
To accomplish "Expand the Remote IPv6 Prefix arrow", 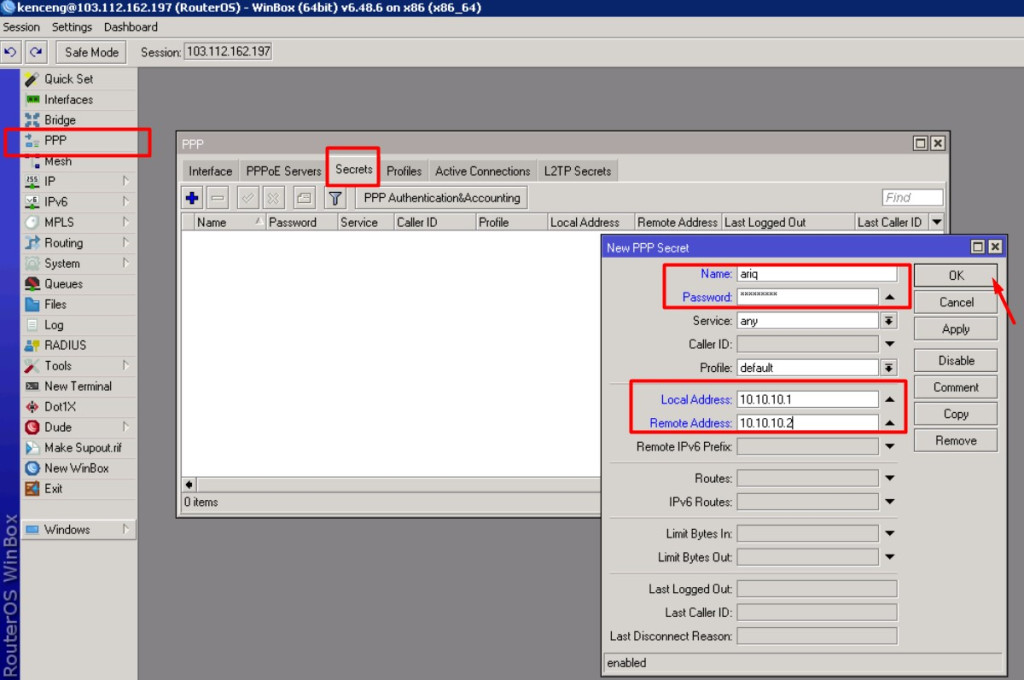I will (x=889, y=446).
